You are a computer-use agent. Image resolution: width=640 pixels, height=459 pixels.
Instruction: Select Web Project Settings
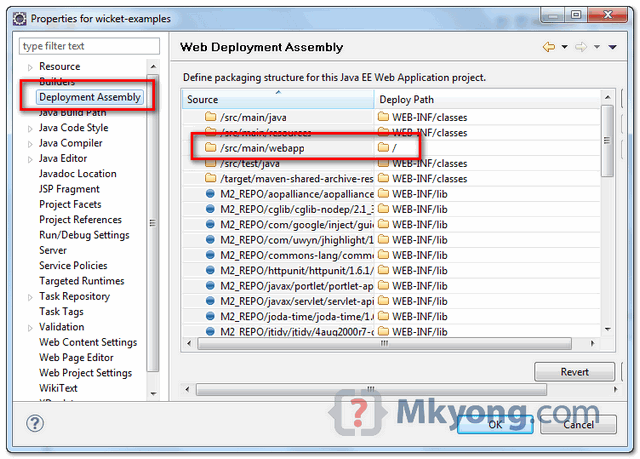tap(85, 373)
